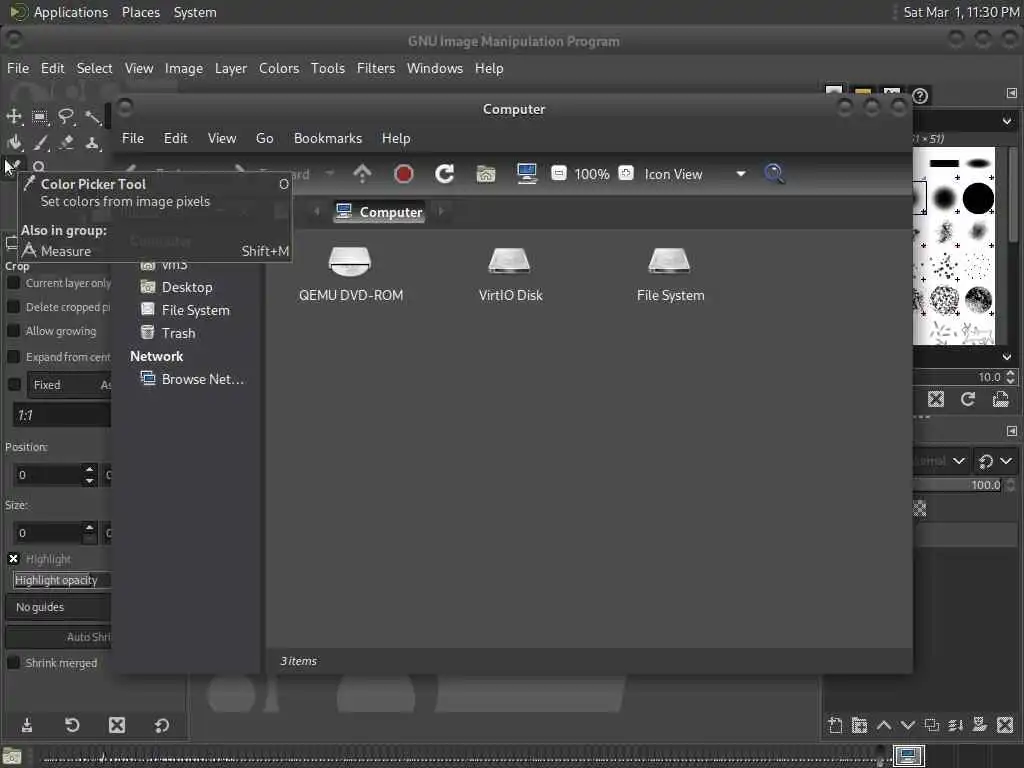The height and width of the screenshot is (768, 1024).
Task: Click the Refresh brushes icon
Action: [968, 399]
